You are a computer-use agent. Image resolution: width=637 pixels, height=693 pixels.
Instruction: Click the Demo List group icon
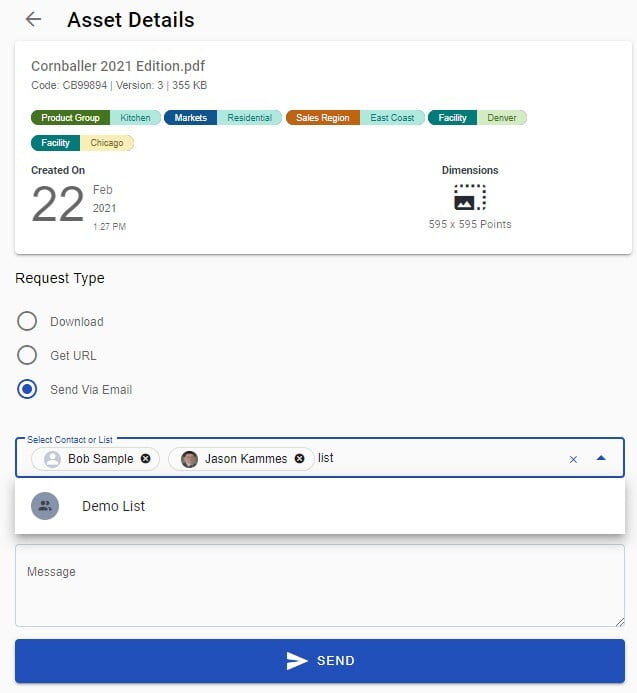[x=45, y=506]
